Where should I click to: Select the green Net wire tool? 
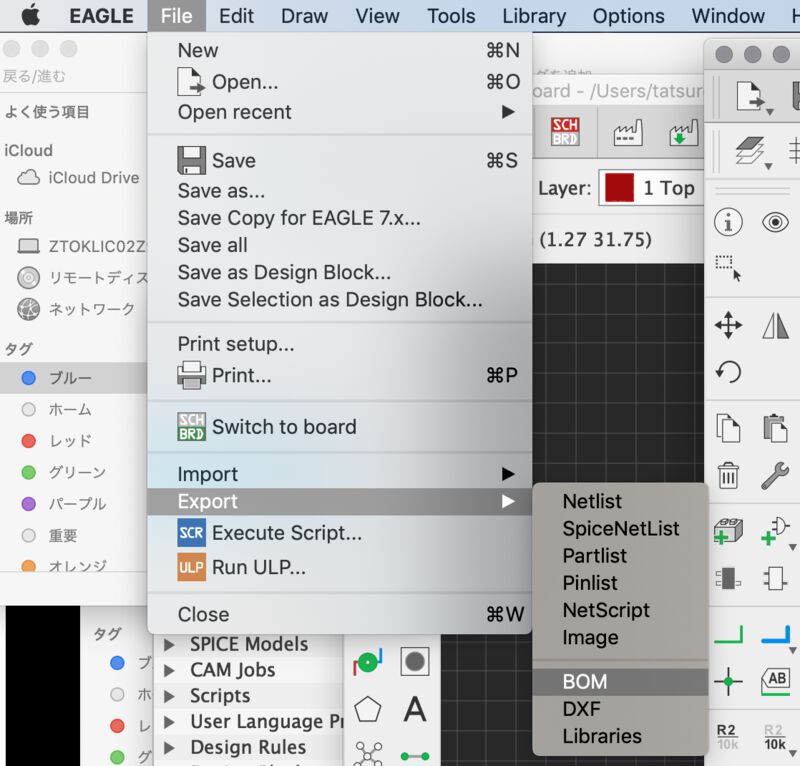point(728,634)
